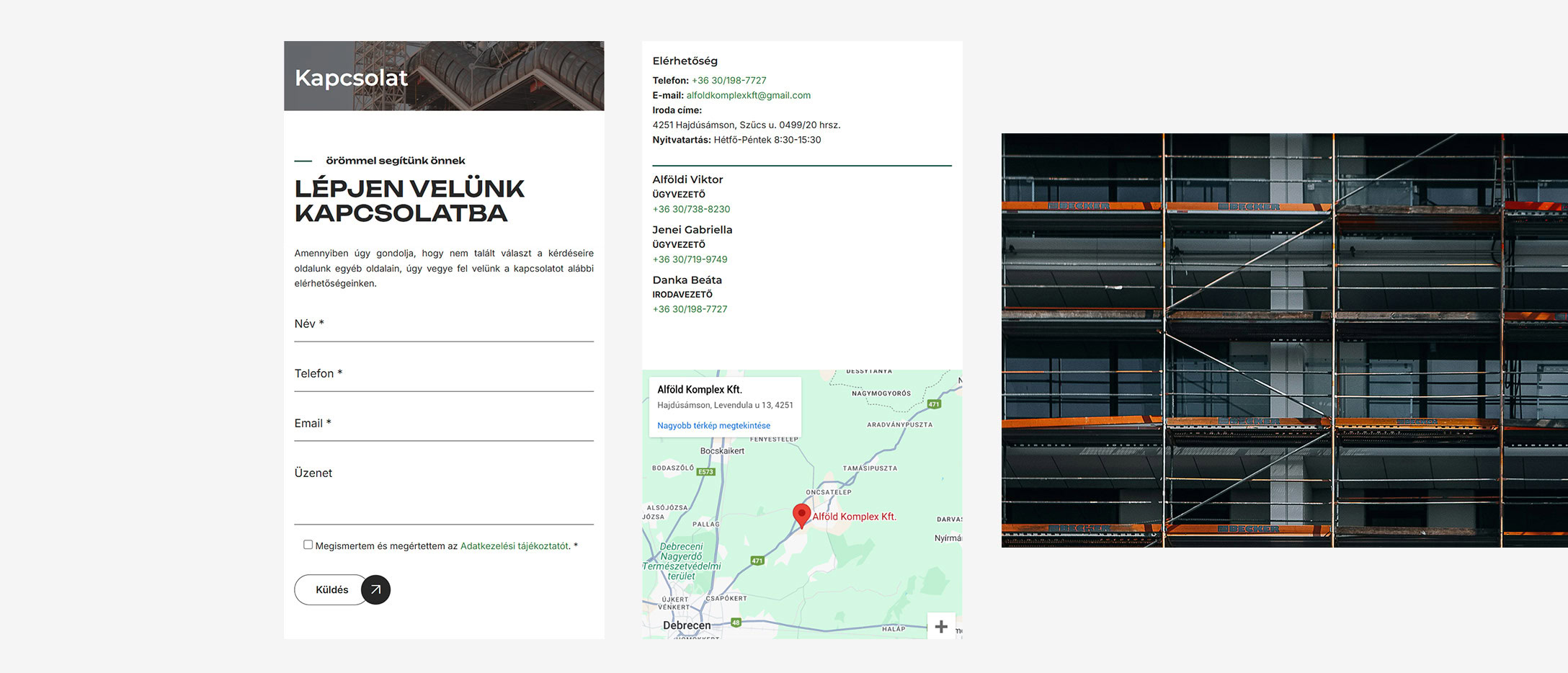Zoom in the map with plus button
The image size is (1568, 673).
[941, 627]
